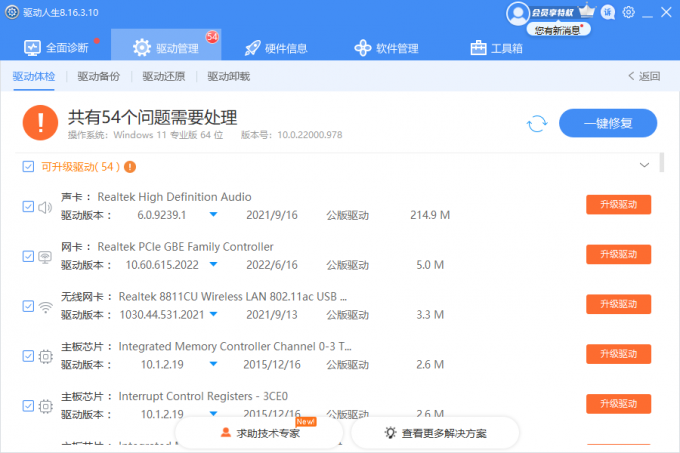Click size value 214.9 M
This screenshot has width=680, height=453.
point(430,215)
